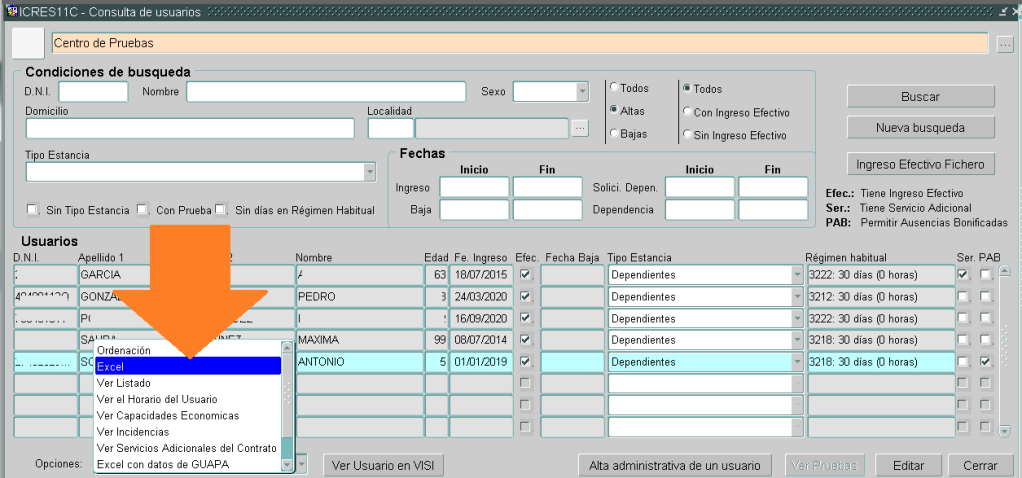Click 'Nueva busqueda' button
Viewport: 1022px width, 478px height.
coord(920,128)
